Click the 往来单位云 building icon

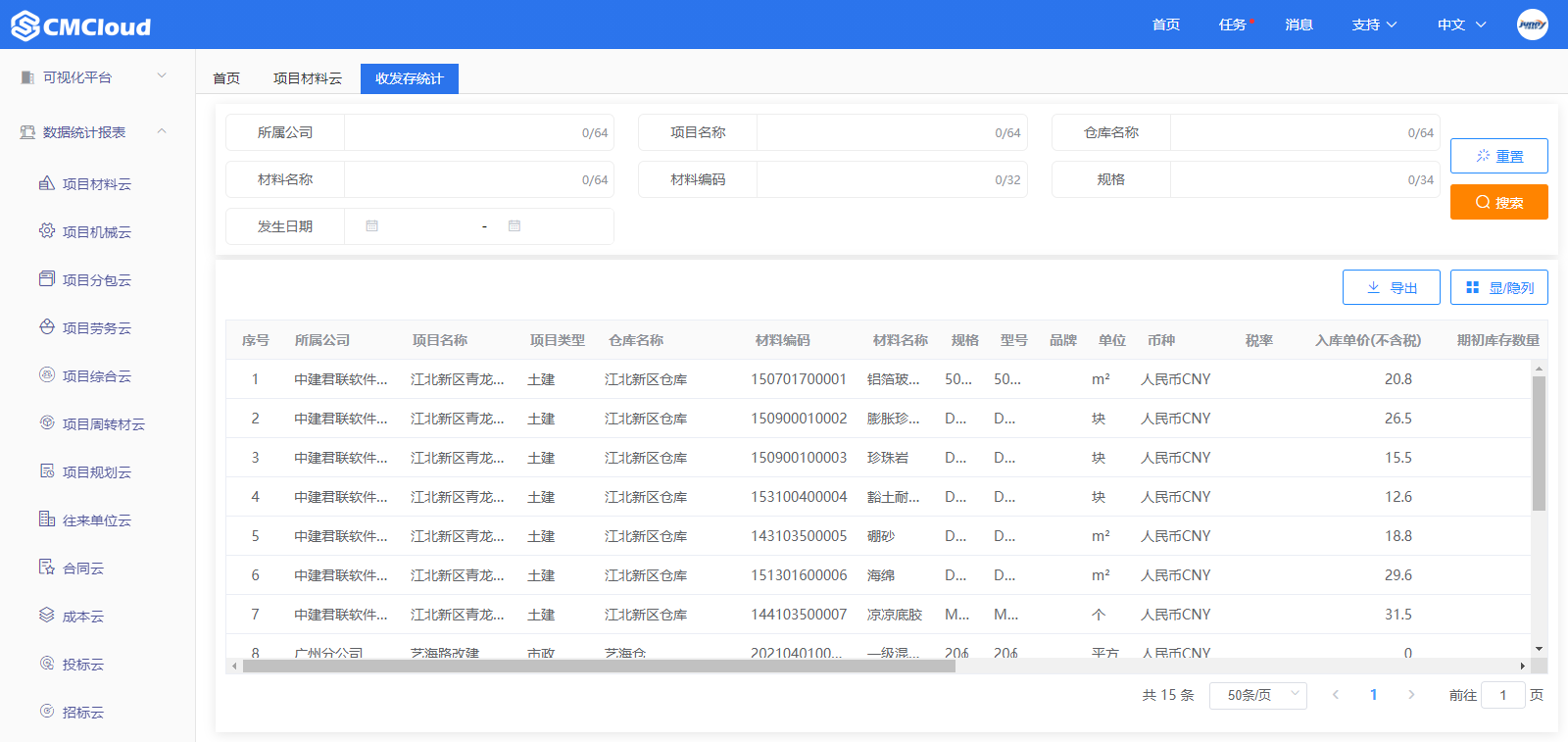click(x=46, y=519)
